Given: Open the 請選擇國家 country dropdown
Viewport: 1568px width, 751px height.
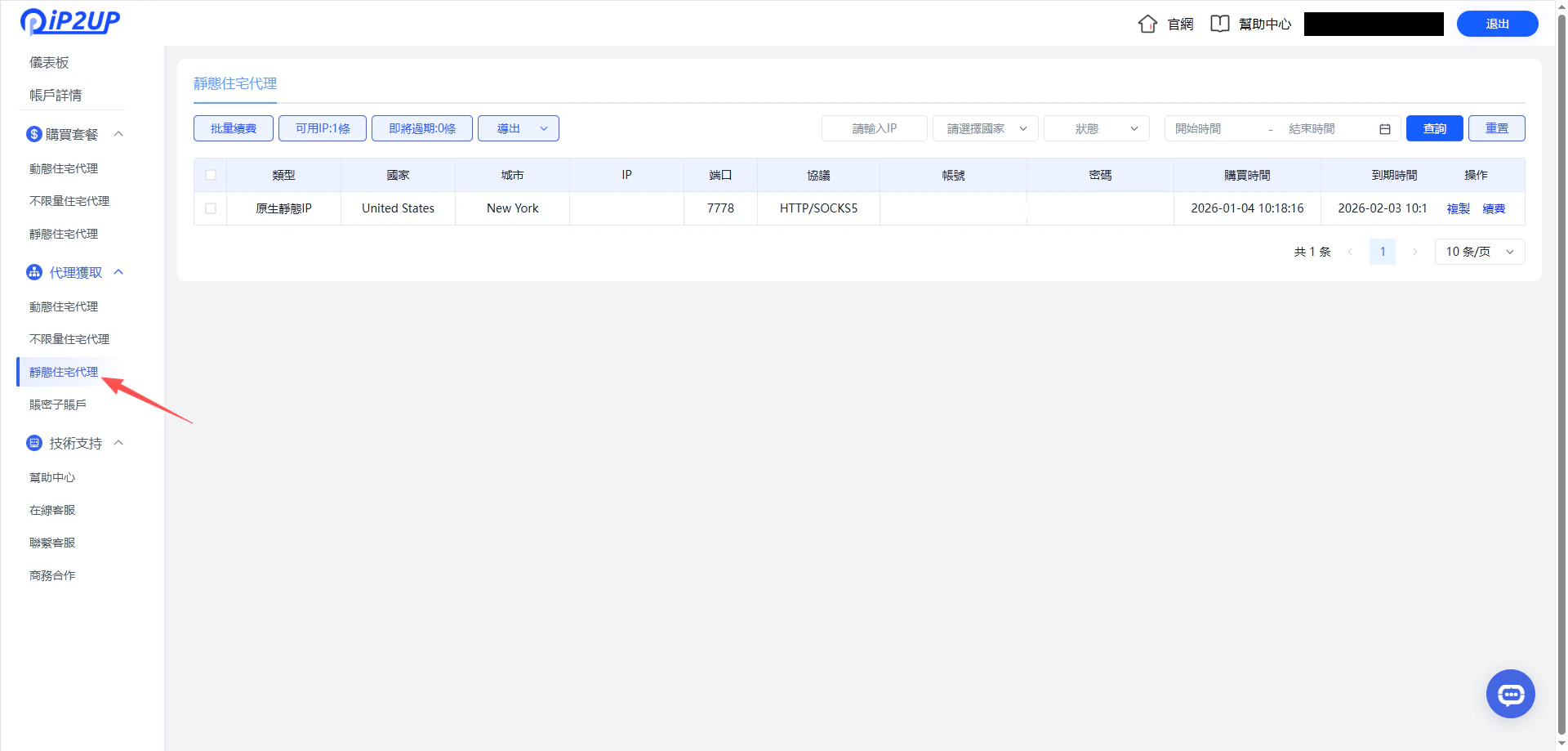Looking at the screenshot, I should (x=985, y=128).
